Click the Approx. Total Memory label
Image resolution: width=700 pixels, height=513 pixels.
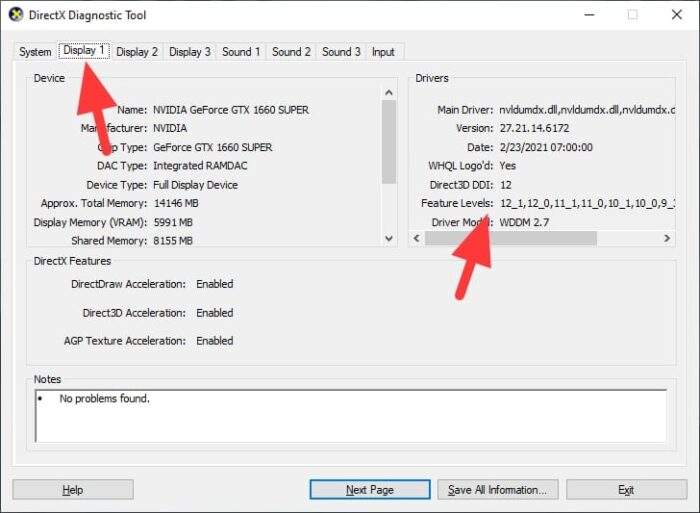click(94, 203)
